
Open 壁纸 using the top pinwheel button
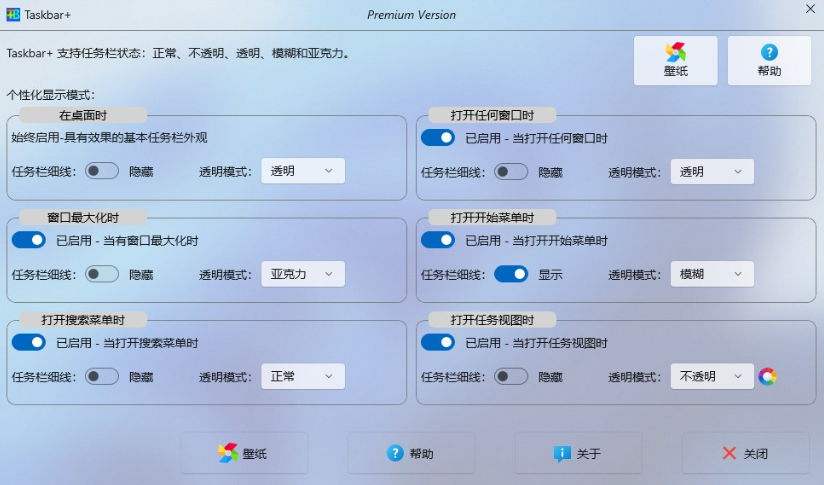[675, 60]
